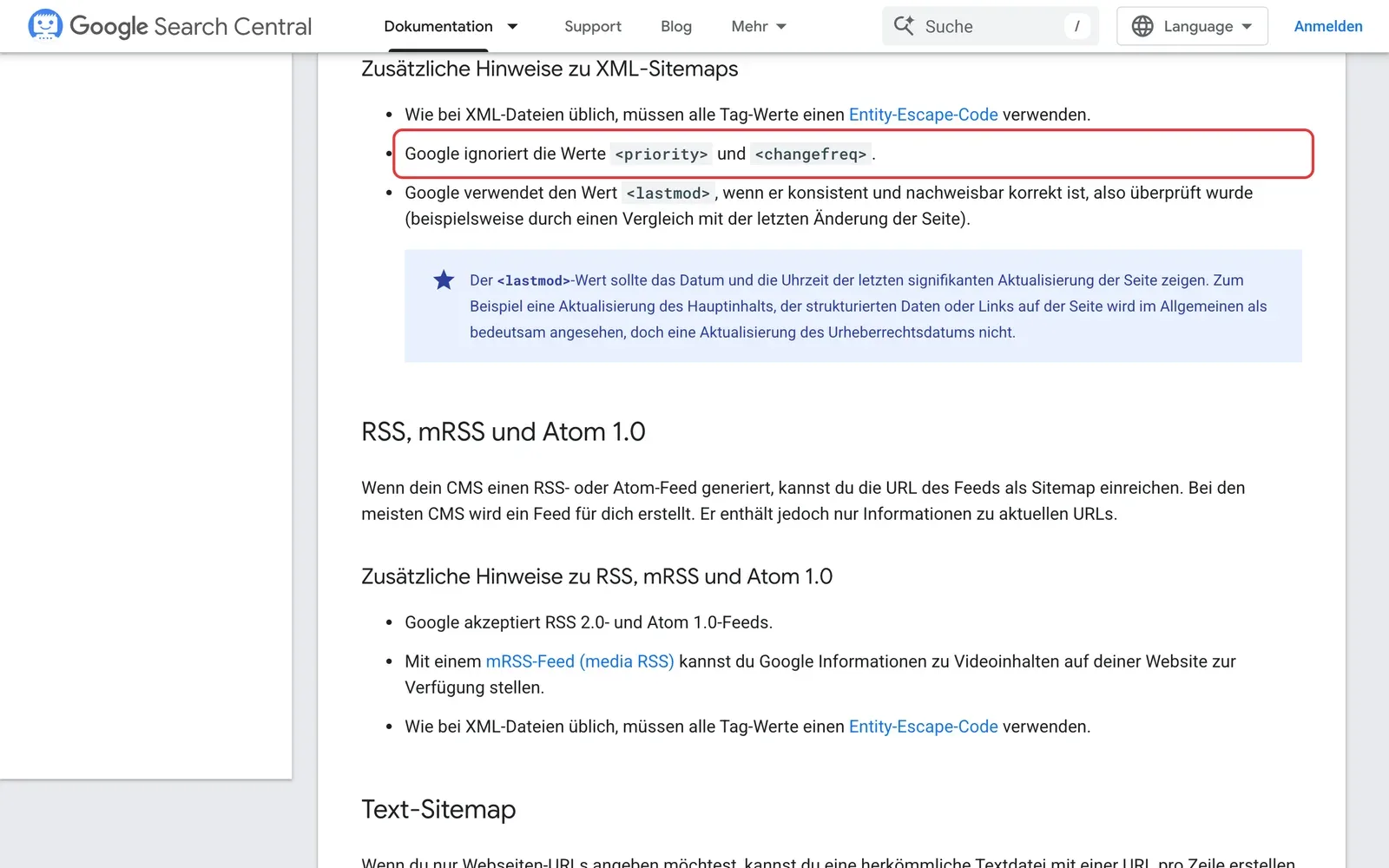The height and width of the screenshot is (868, 1389).
Task: Open the first Entity-Escape-Code link under XML-Sitemaps
Action: [x=924, y=115]
